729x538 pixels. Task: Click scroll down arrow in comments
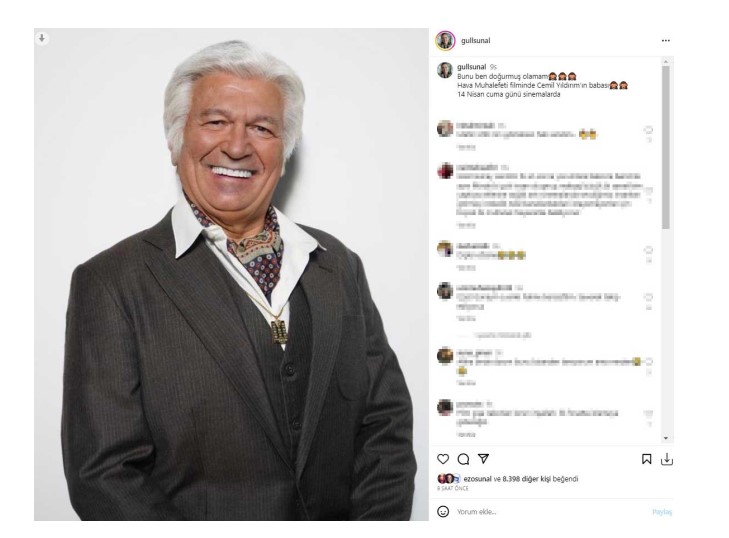[x=666, y=438]
